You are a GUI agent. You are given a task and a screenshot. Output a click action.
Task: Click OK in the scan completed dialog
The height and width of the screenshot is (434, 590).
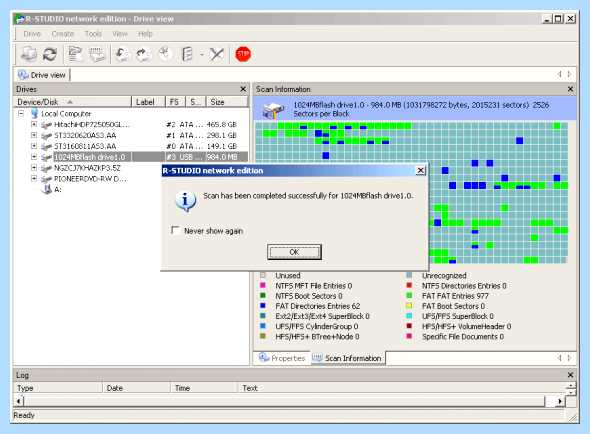click(294, 252)
